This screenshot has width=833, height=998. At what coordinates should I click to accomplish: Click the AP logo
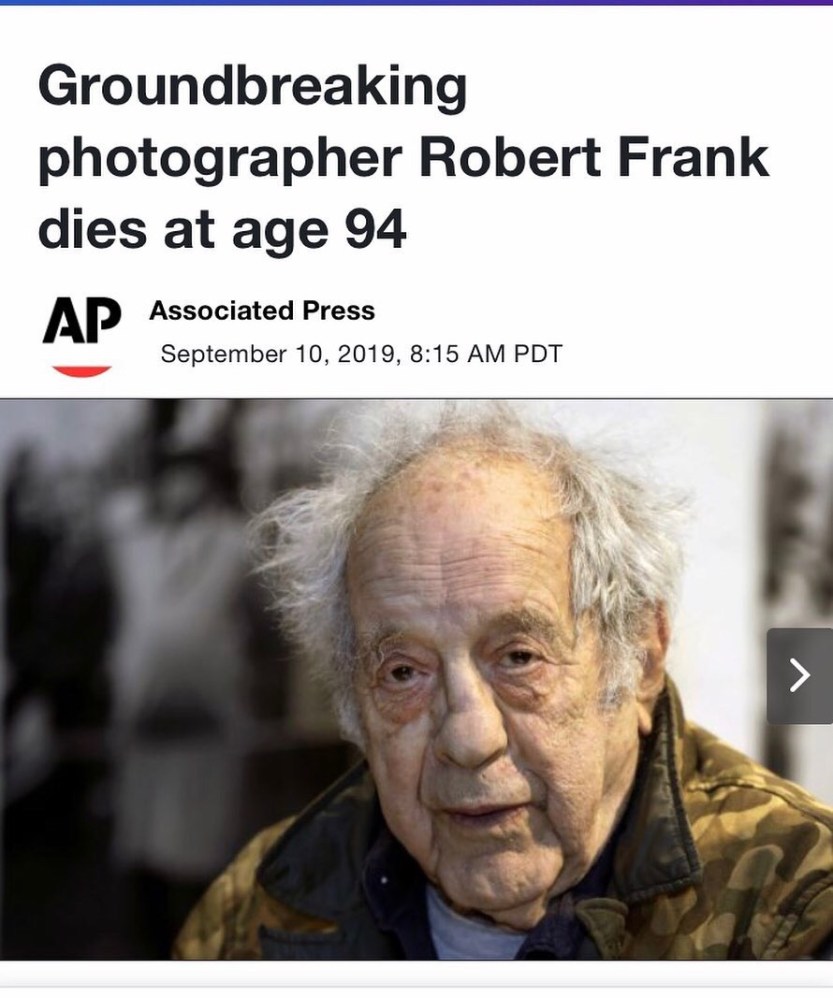tap(81, 320)
